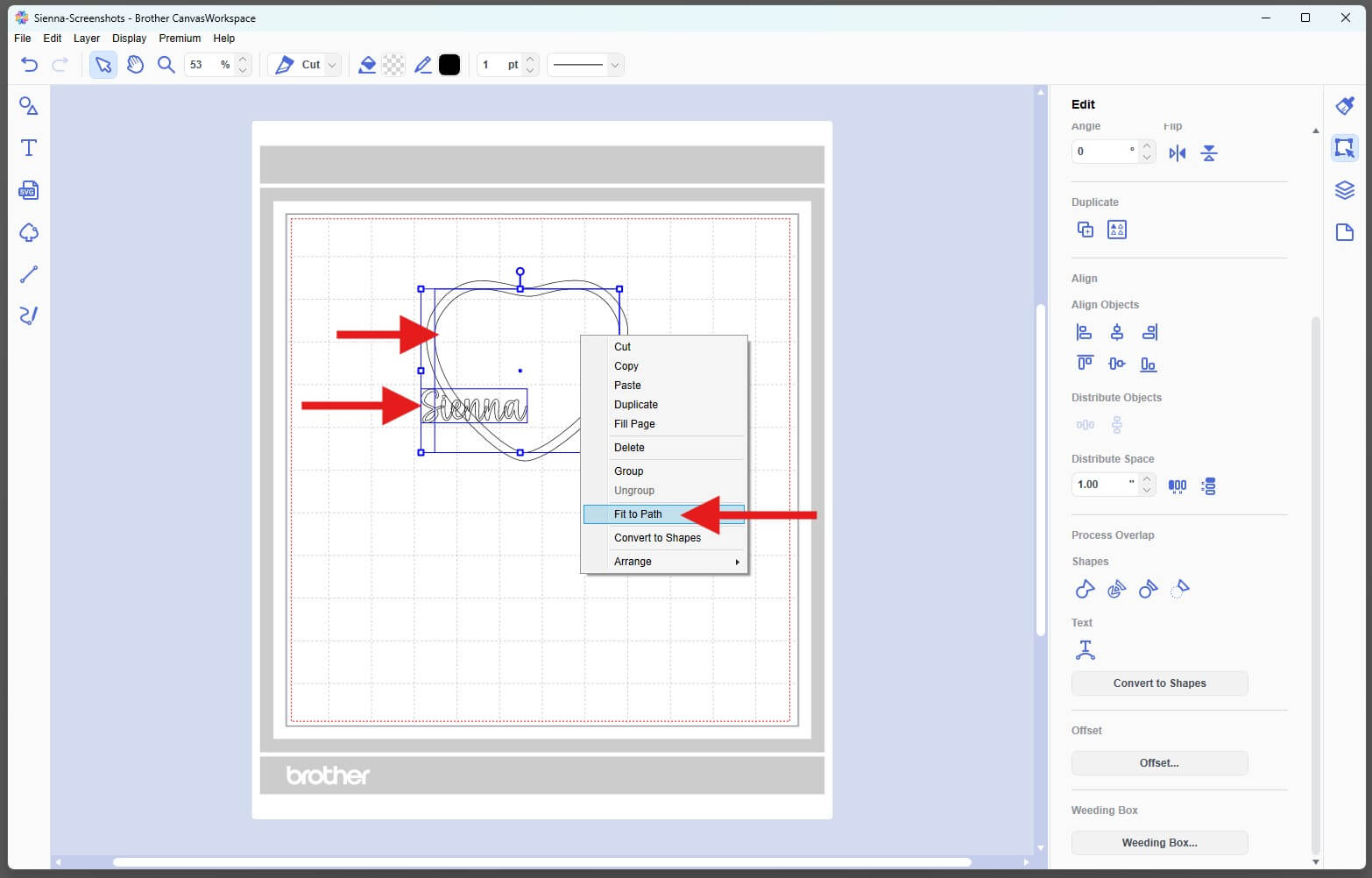Select the Freehand drawing tool
The image size is (1372, 878).
(29, 315)
